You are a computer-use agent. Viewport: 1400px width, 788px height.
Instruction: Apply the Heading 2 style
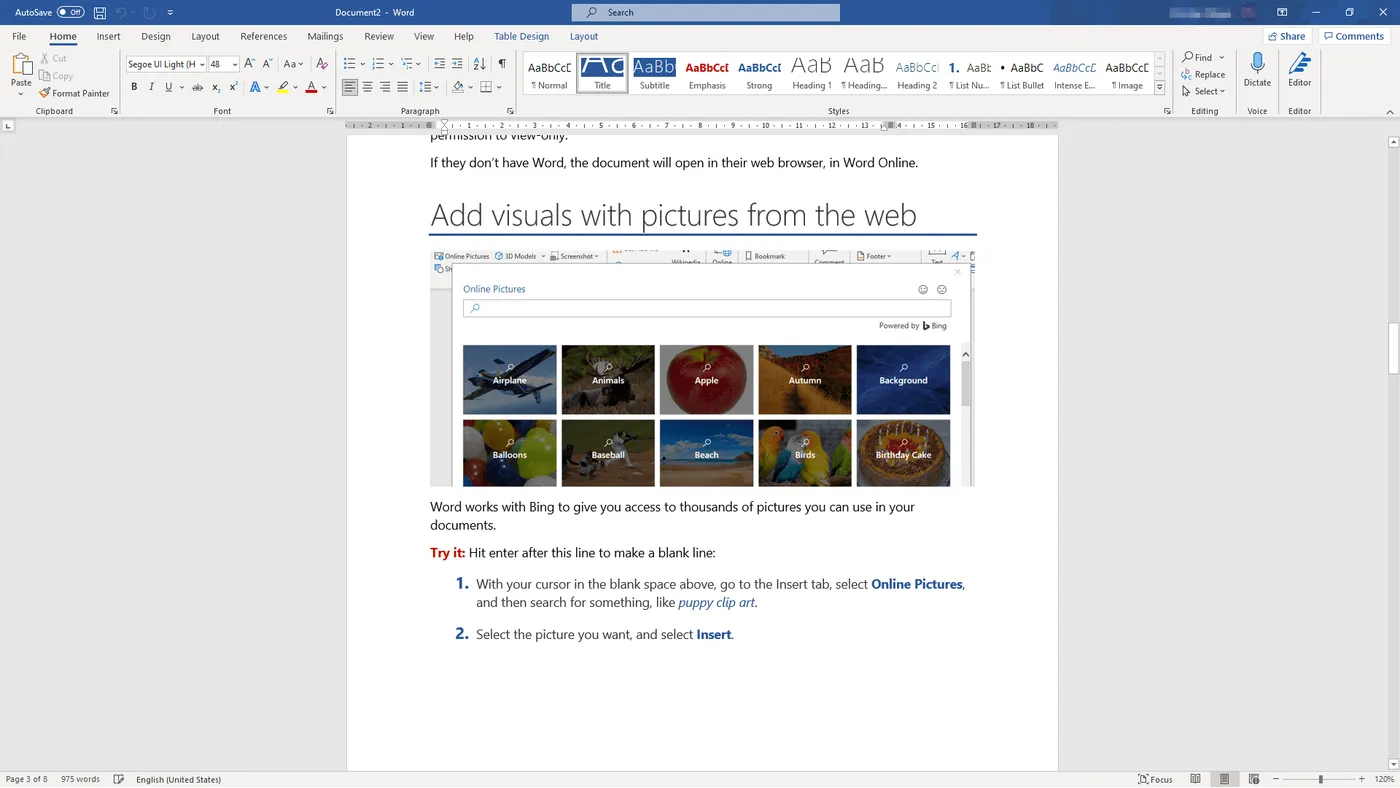pyautogui.click(x=916, y=73)
